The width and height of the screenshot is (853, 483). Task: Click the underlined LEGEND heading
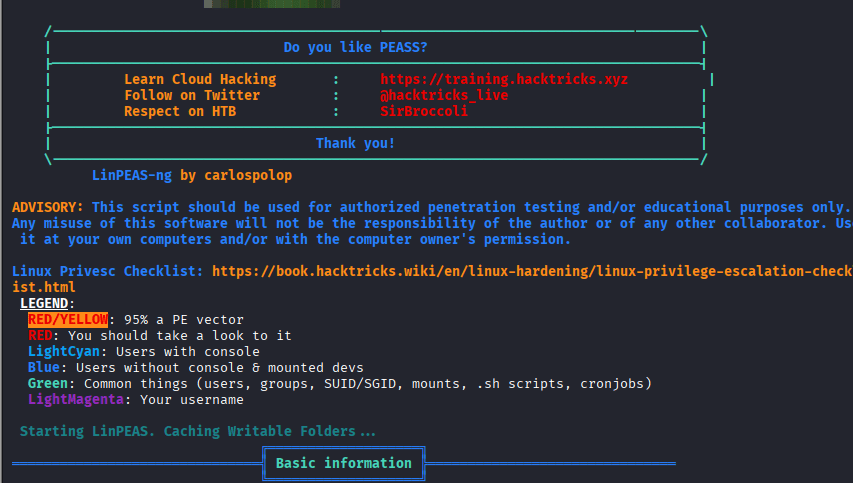47,303
